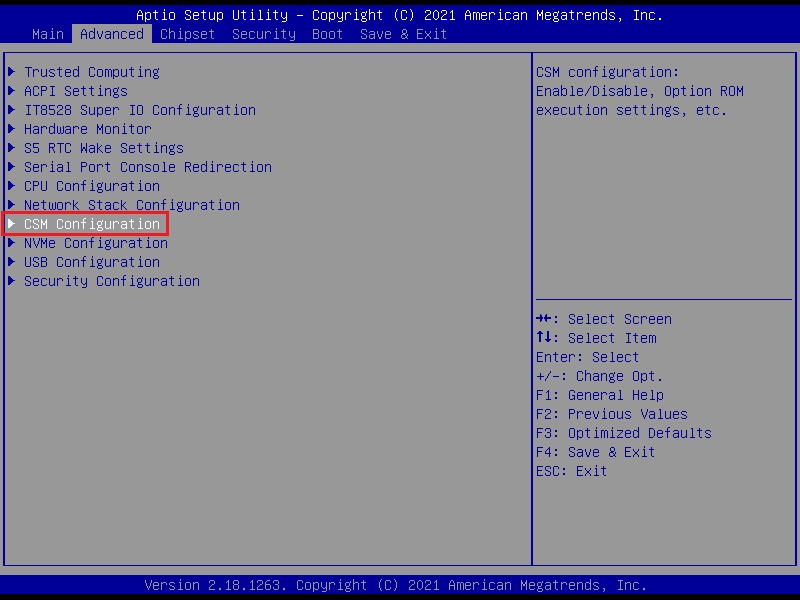
Task: Switch to the Chipset tab
Action: tap(187, 34)
